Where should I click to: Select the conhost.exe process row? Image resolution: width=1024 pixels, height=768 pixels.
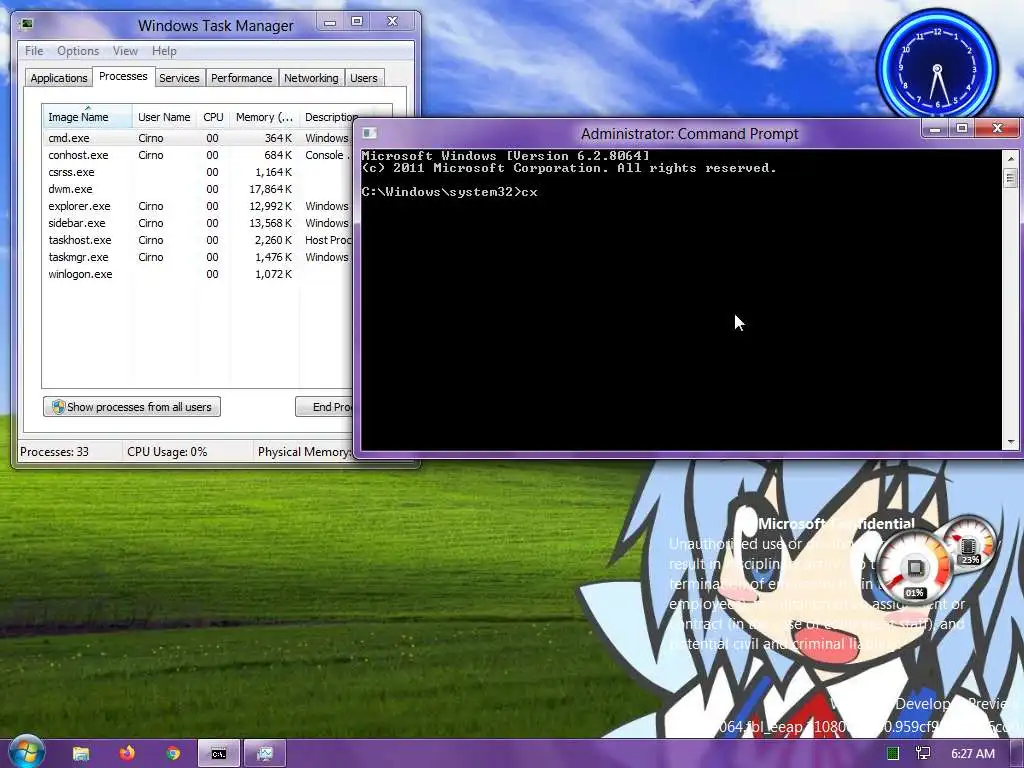click(x=198, y=155)
